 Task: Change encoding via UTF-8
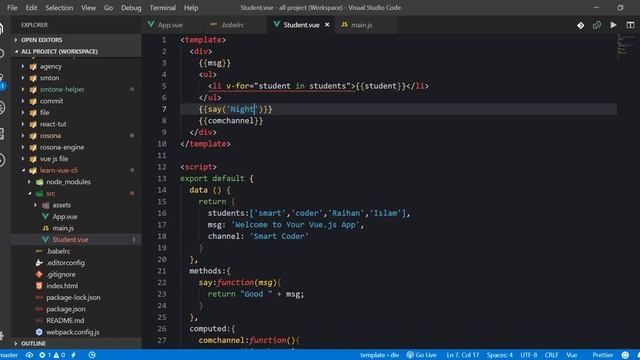tap(529, 355)
